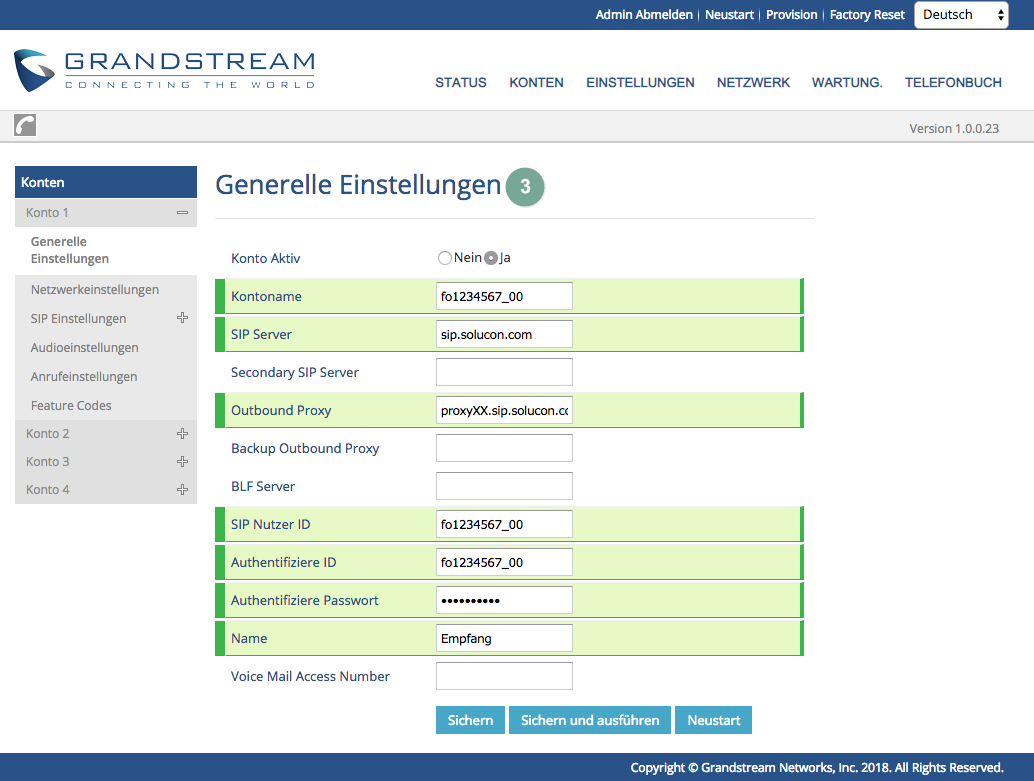
Task: Focus the Outbound Proxy input field
Action: click(504, 410)
